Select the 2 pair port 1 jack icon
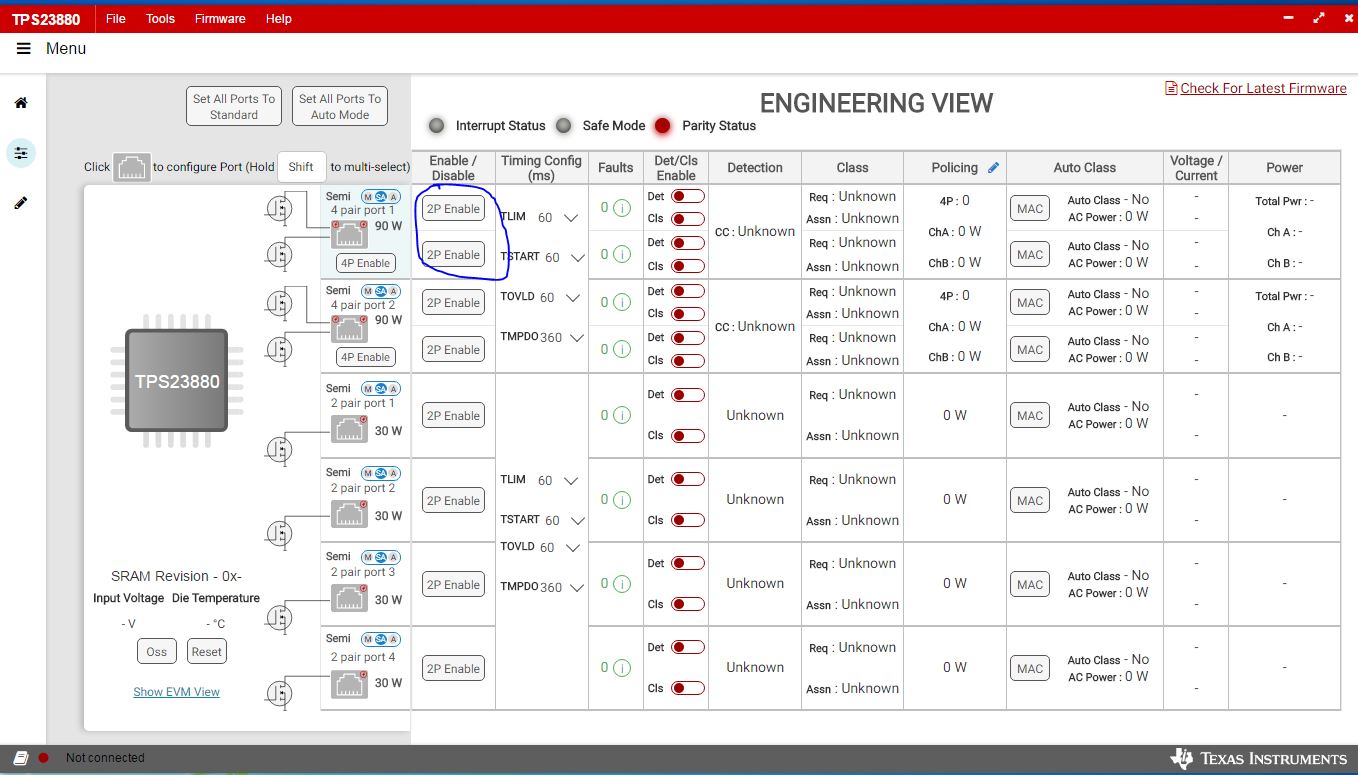Screen dimensions: 1358x775 click(350, 429)
